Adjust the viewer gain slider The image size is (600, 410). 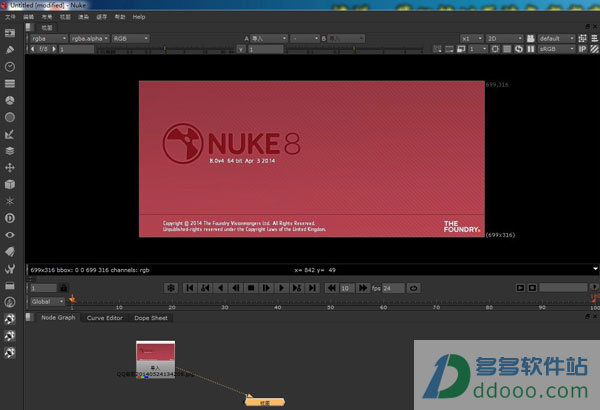click(165, 49)
